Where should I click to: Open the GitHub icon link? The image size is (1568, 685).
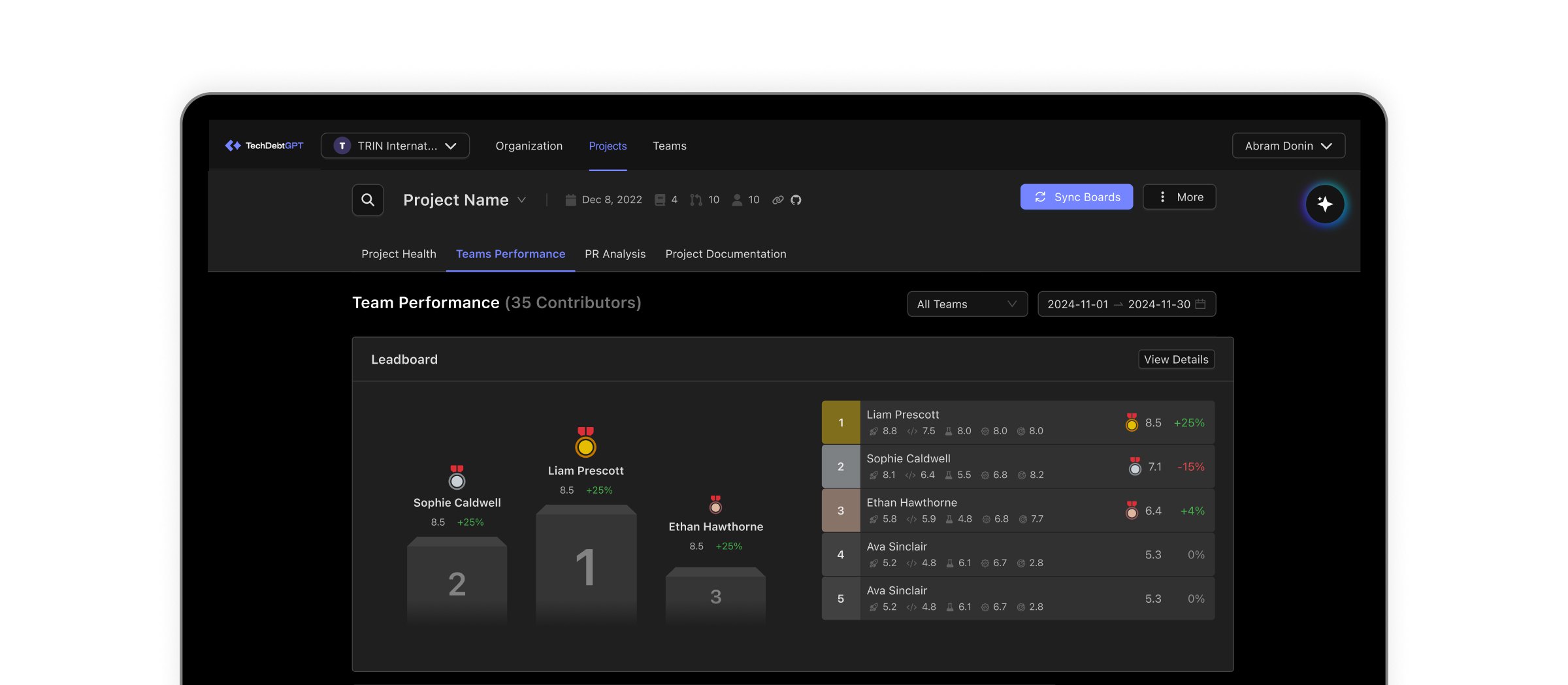click(796, 200)
